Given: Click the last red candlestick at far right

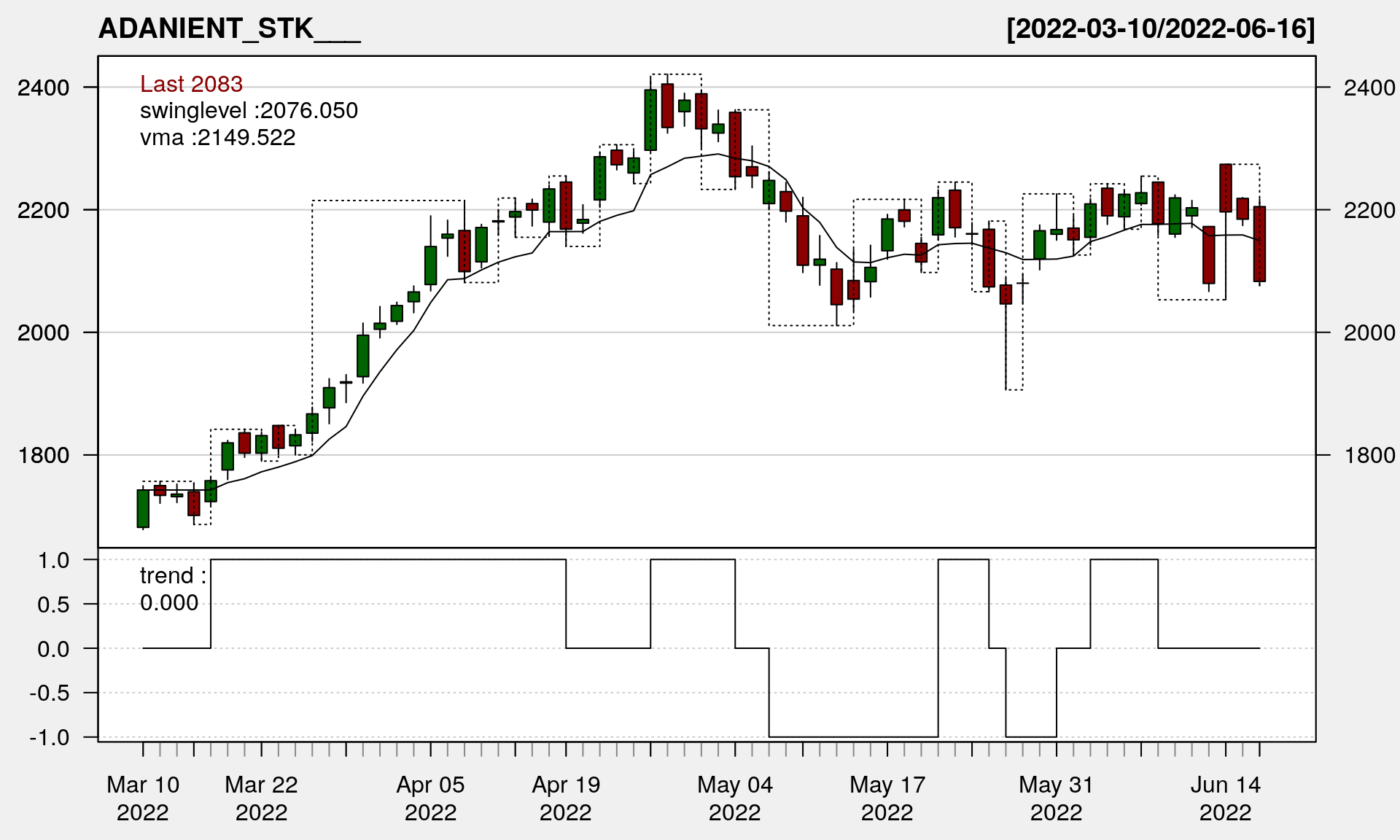Looking at the screenshot, I should pyautogui.click(x=1259, y=244).
